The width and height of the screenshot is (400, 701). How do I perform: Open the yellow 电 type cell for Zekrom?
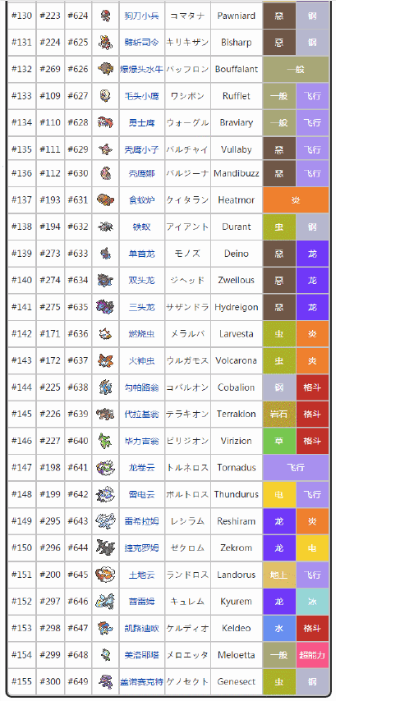[x=312, y=548]
